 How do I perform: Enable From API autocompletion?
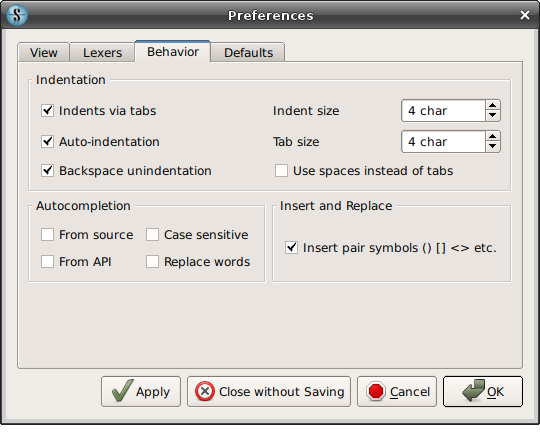tap(48, 261)
